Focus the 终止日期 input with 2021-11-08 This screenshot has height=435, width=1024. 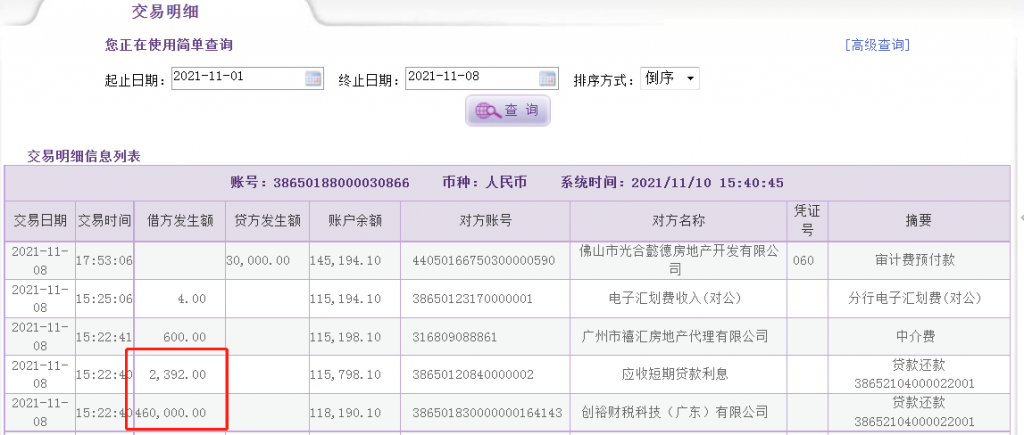[471, 78]
